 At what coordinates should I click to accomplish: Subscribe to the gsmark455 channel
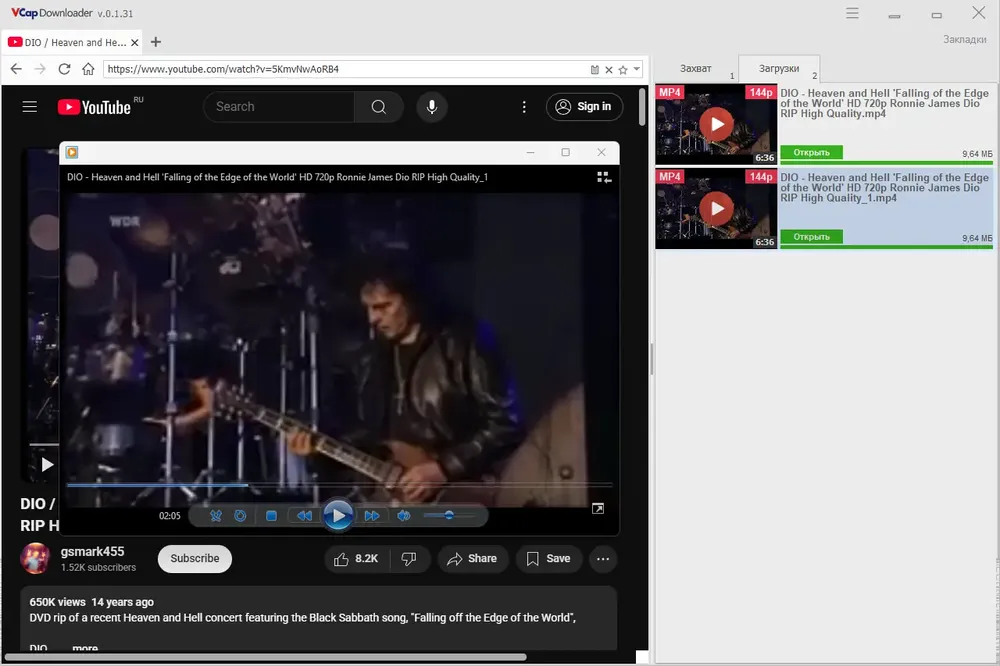[195, 558]
